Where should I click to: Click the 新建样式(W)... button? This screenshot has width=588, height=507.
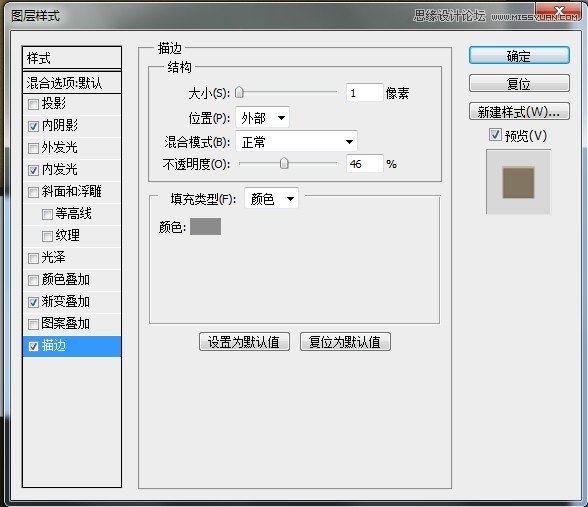pyautogui.click(x=519, y=111)
